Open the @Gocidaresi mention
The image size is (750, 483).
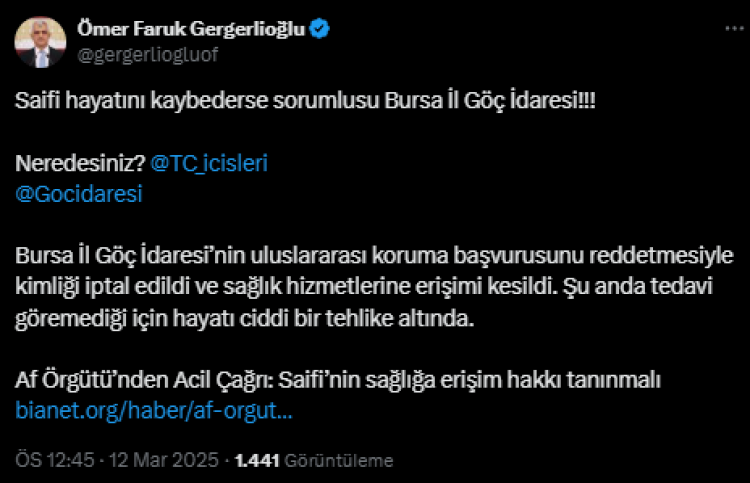coord(79,194)
